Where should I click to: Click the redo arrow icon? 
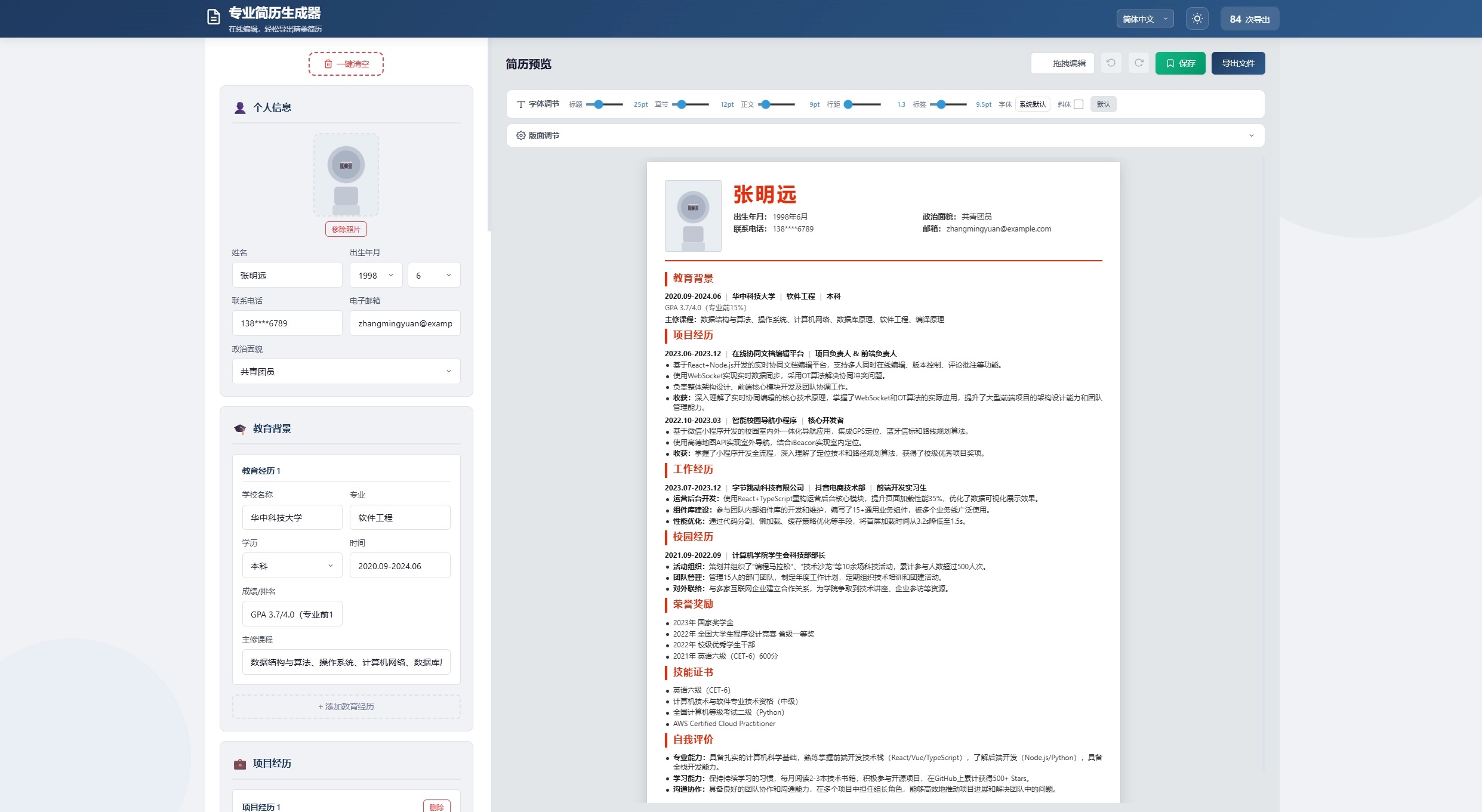tap(1139, 63)
